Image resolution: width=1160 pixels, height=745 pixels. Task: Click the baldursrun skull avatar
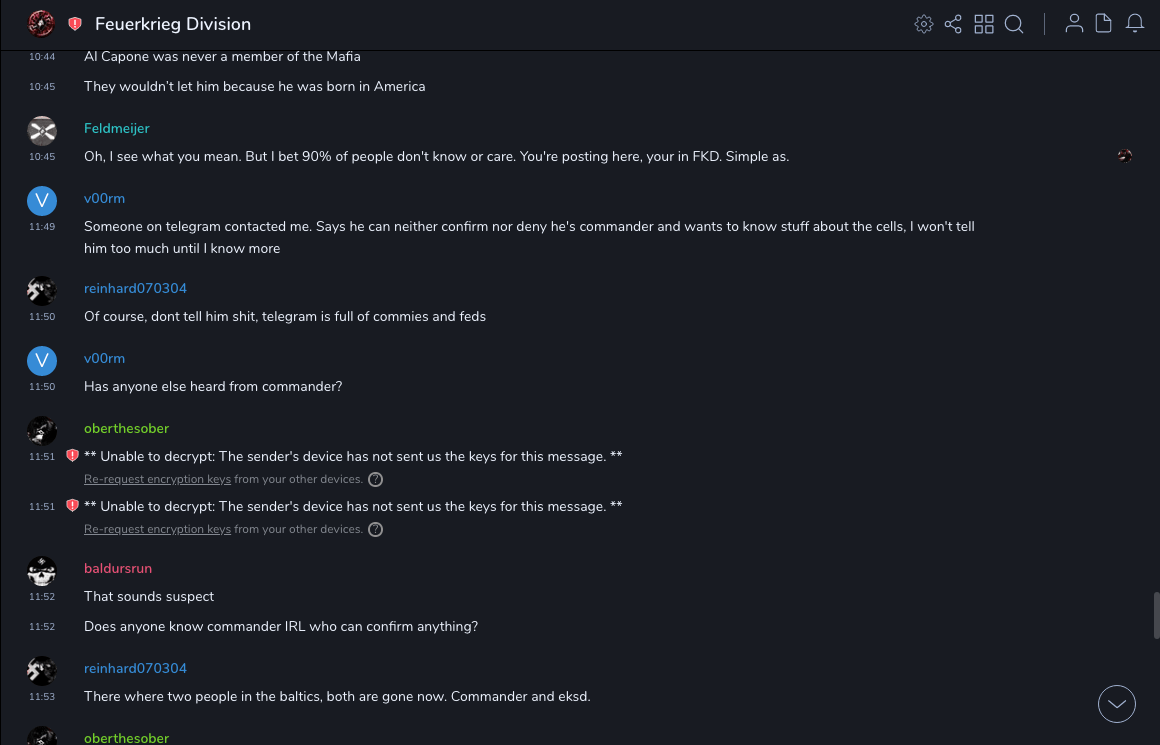(x=41, y=571)
